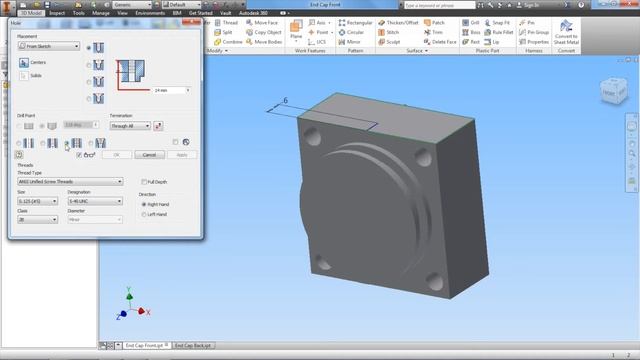640x360 pixels.
Task: Select the Thread tool in Modify panel
Action: (x=226, y=23)
